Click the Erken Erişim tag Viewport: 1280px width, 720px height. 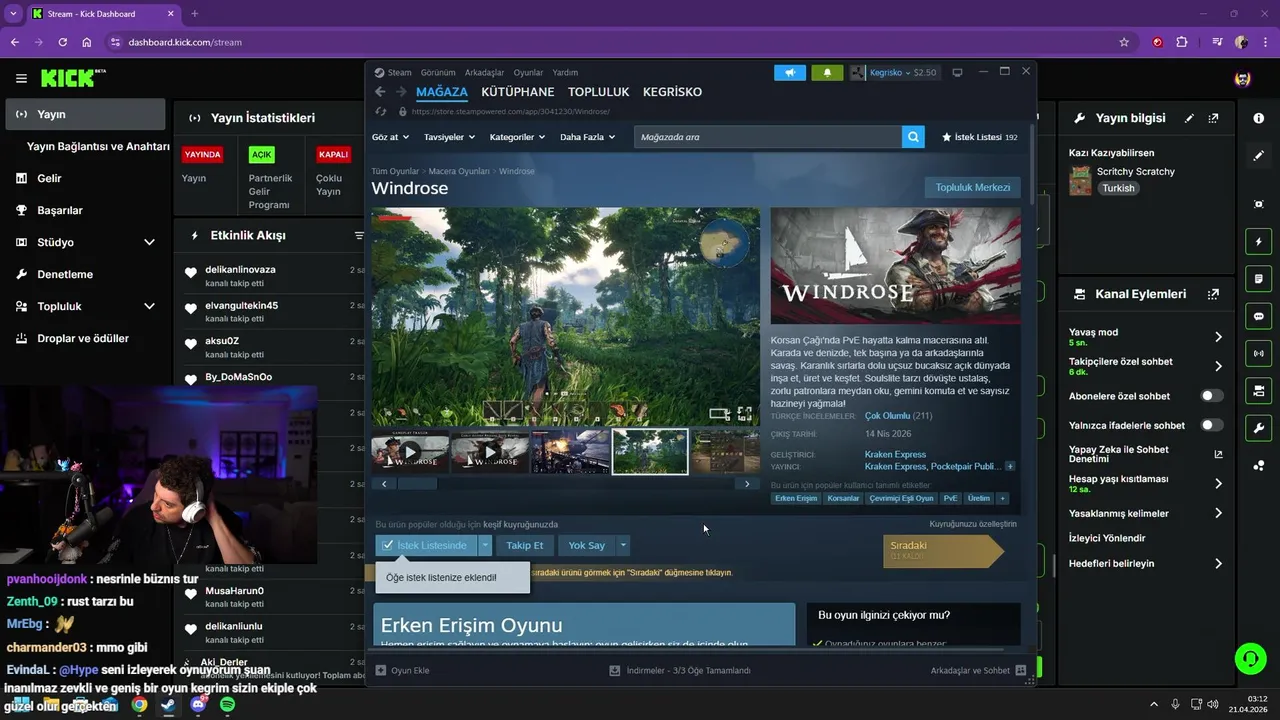click(796, 498)
